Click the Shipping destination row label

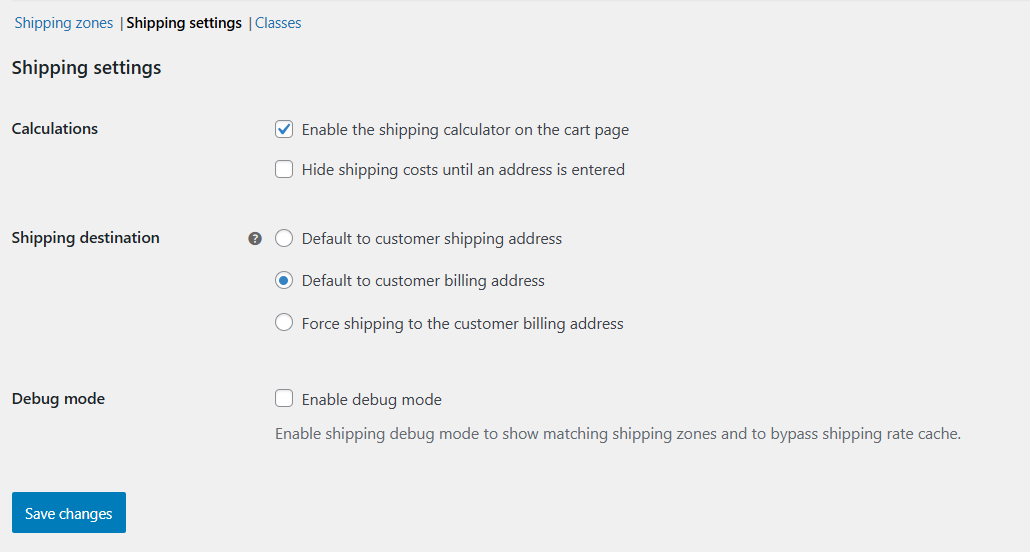85,238
